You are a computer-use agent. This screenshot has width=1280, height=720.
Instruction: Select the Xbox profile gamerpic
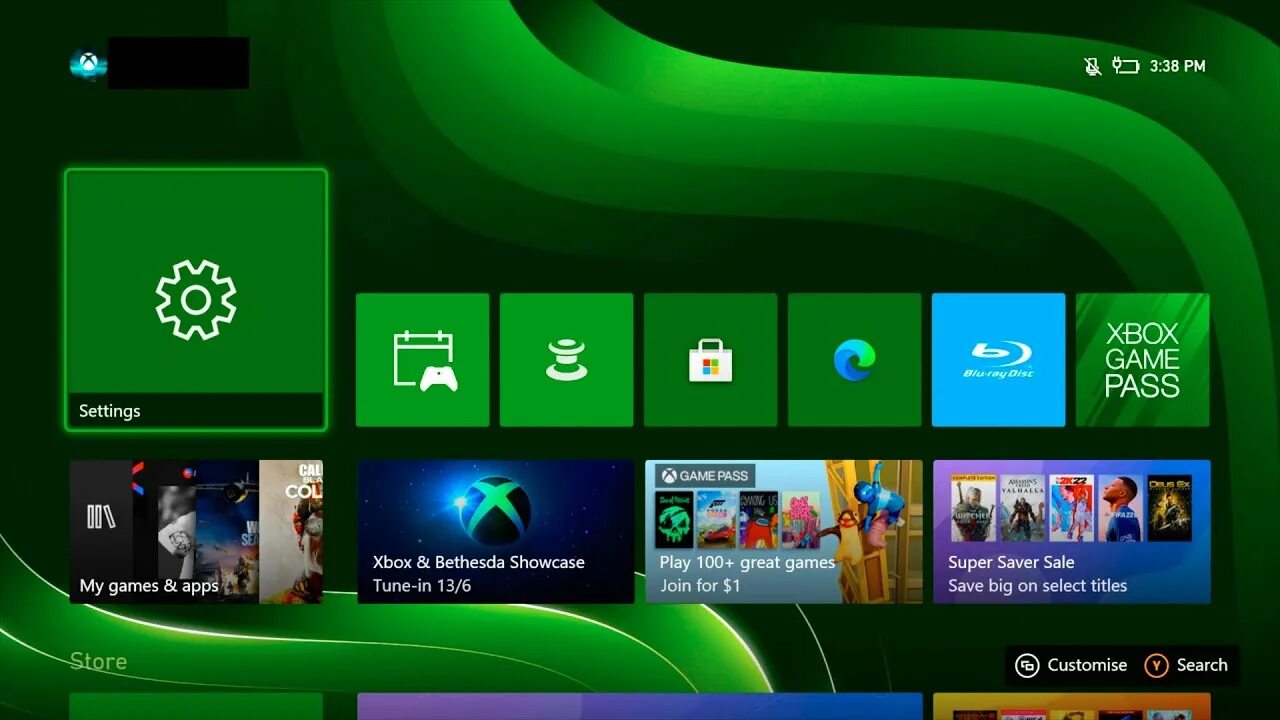[x=89, y=65]
